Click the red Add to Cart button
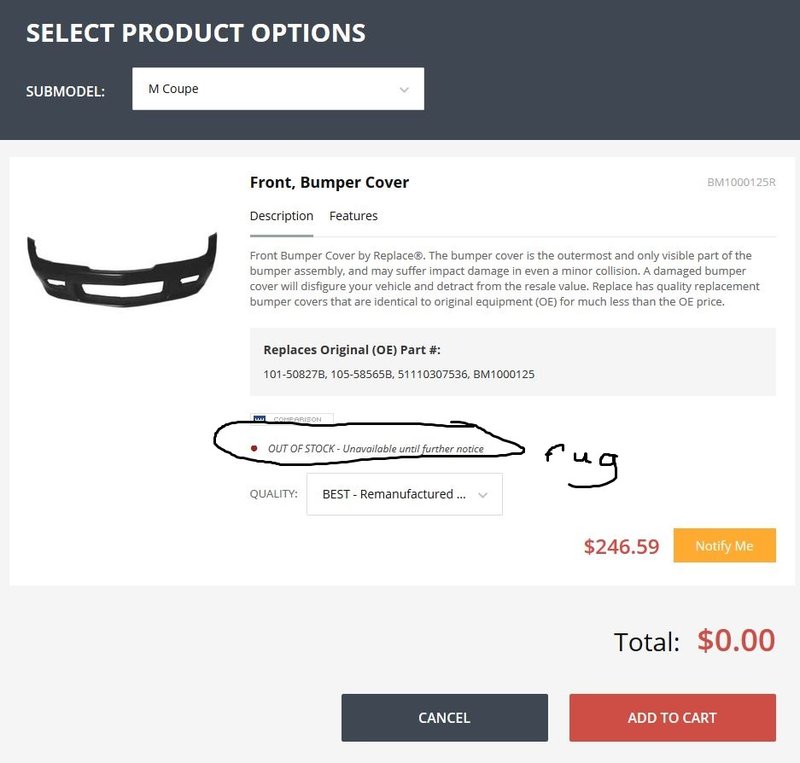This screenshot has width=800, height=763. (x=672, y=718)
